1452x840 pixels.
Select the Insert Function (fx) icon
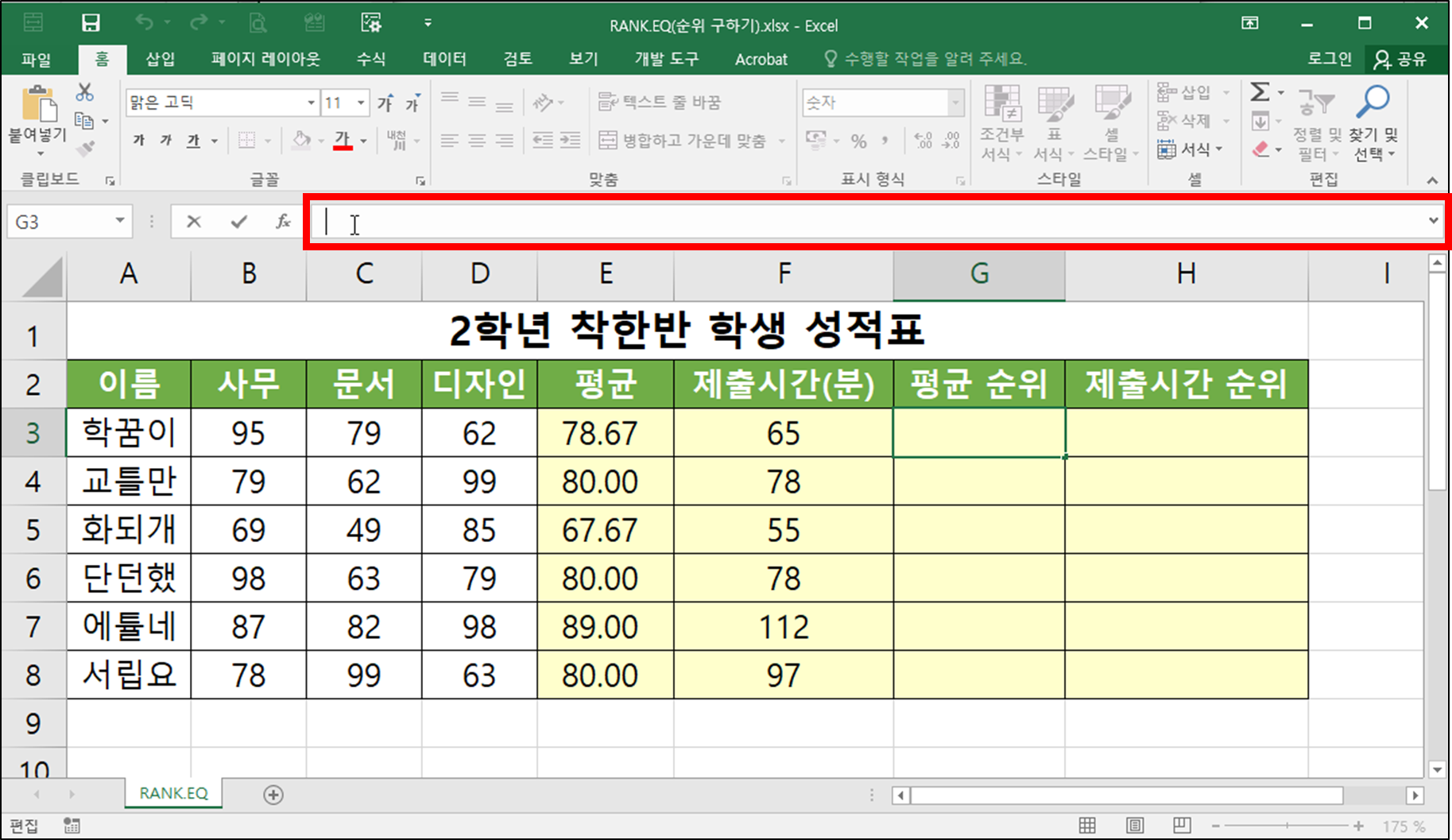(283, 222)
